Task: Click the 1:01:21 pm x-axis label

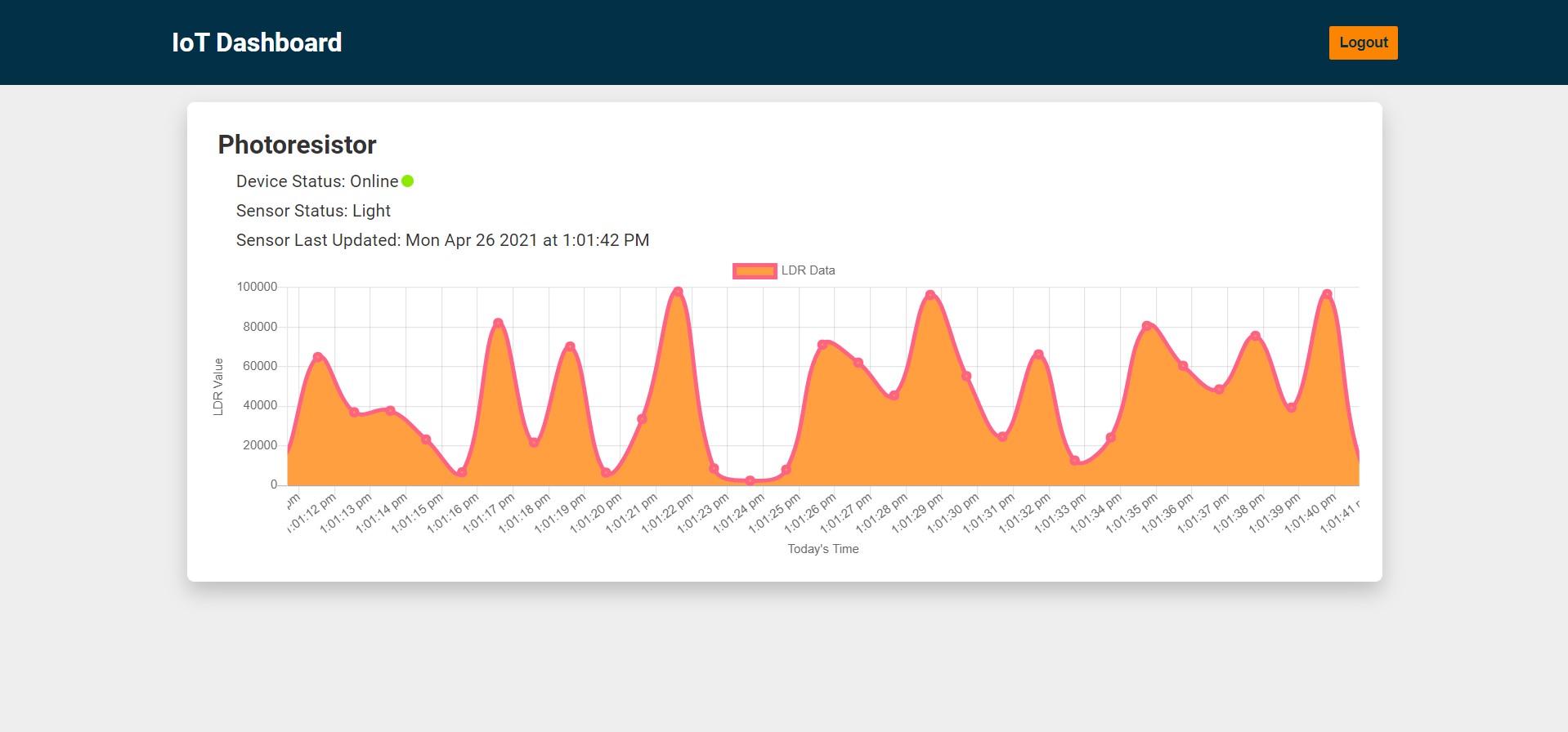Action: 631,513
